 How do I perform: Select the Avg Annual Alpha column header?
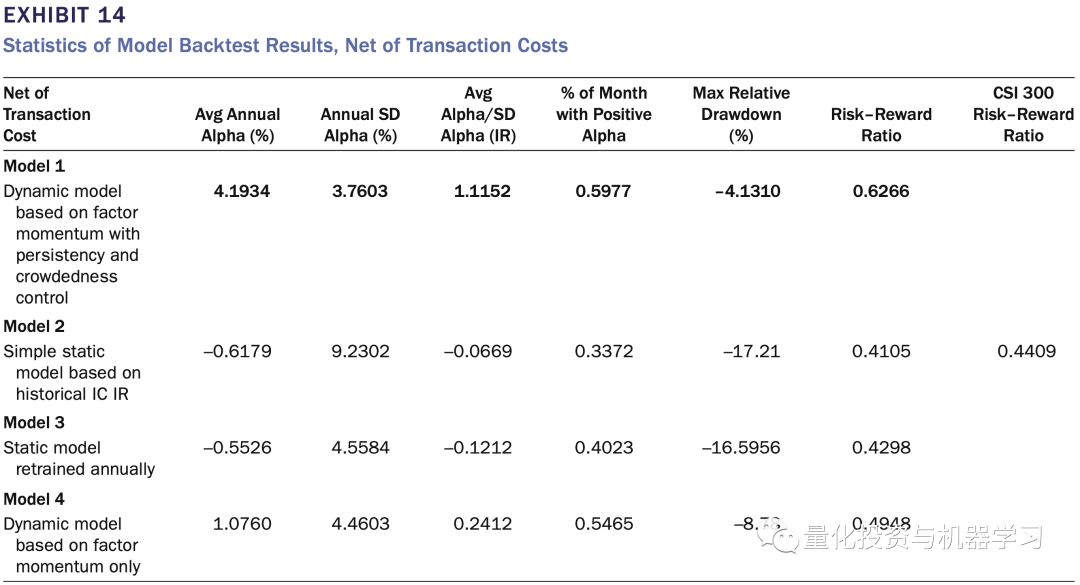pyautogui.click(x=237, y=125)
